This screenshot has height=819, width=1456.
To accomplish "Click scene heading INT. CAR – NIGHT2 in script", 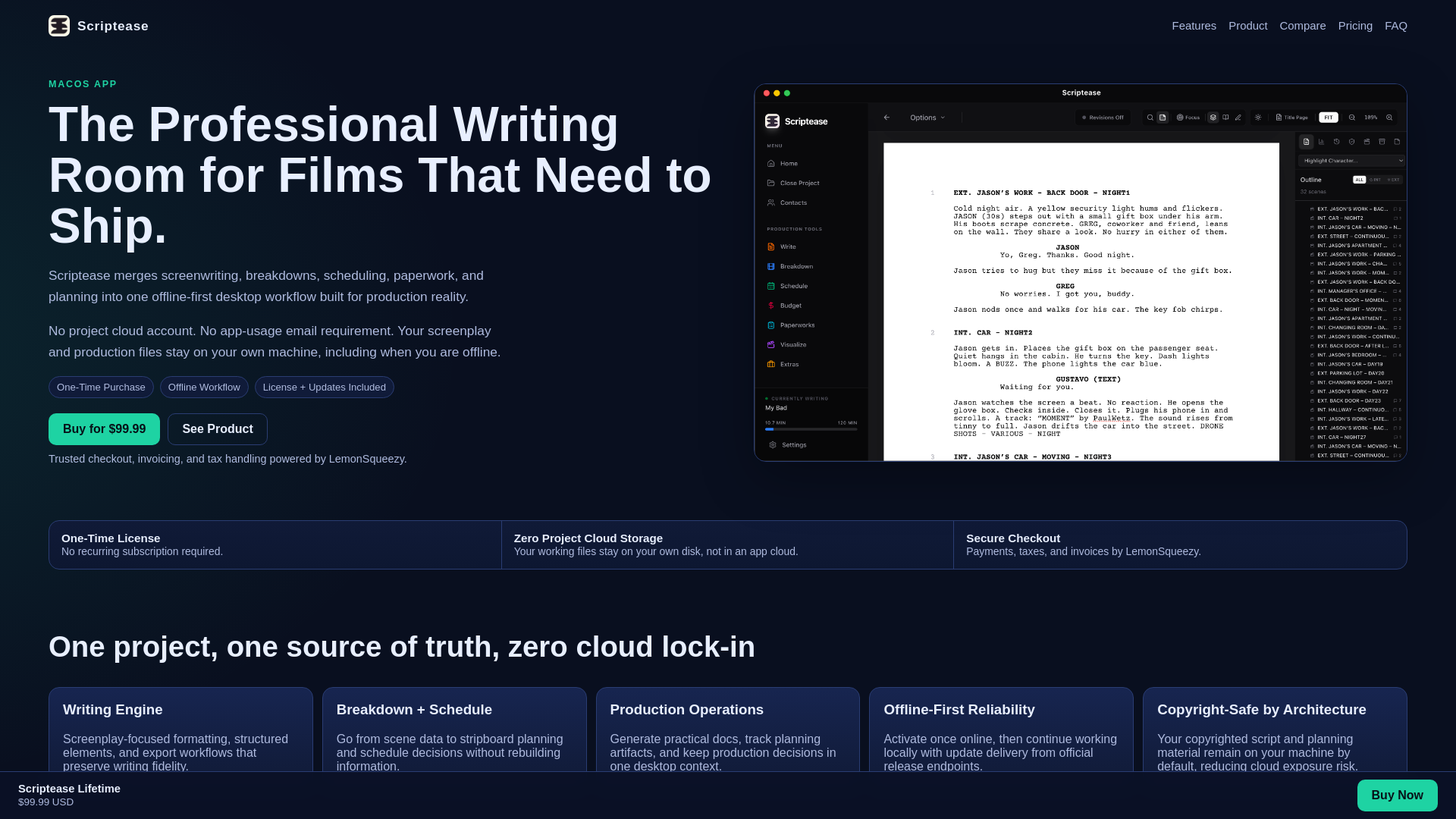I will pyautogui.click(x=993, y=333).
